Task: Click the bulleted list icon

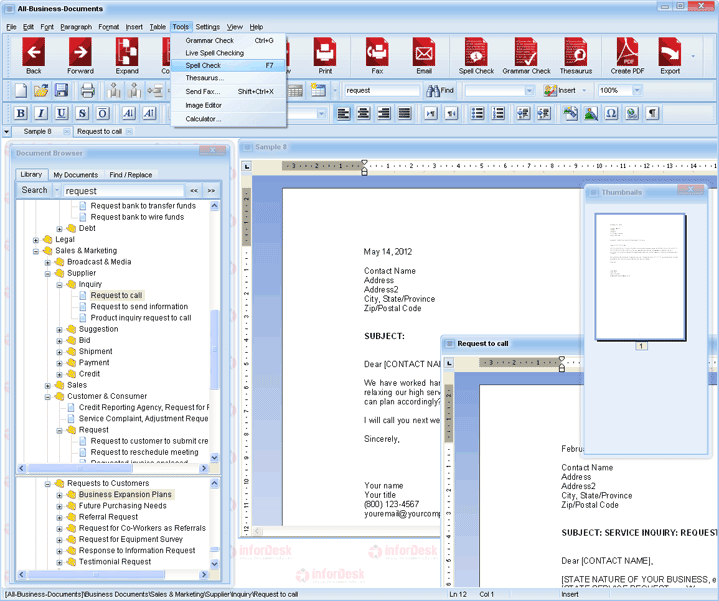Action: tap(477, 113)
